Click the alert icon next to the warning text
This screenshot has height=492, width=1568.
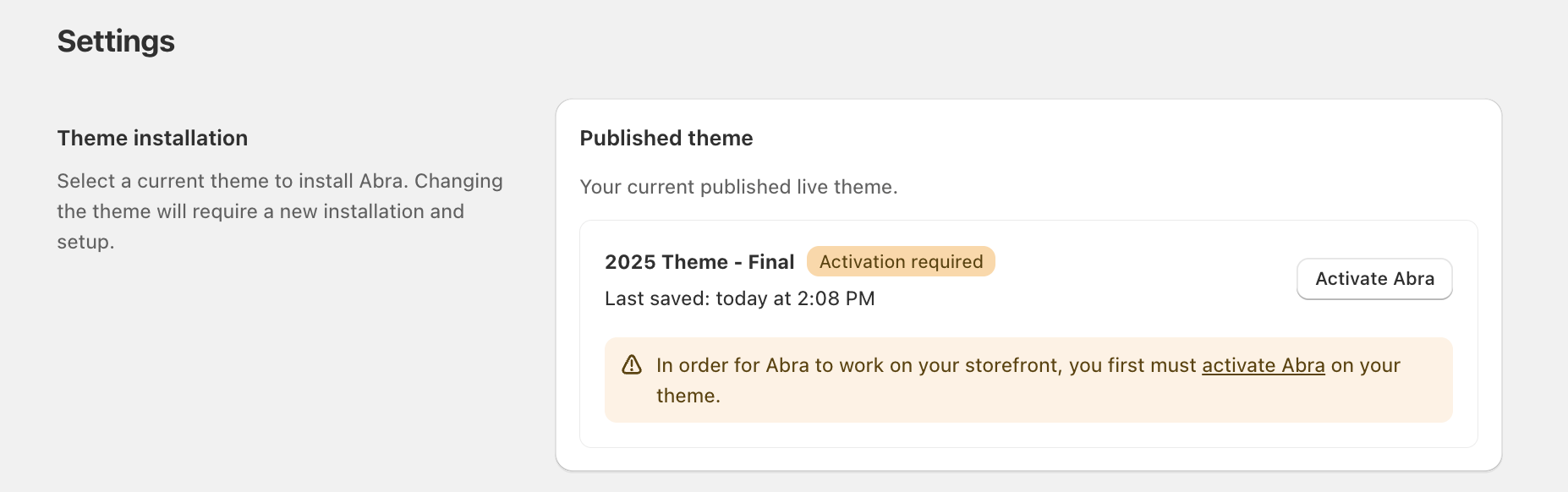pyautogui.click(x=630, y=364)
